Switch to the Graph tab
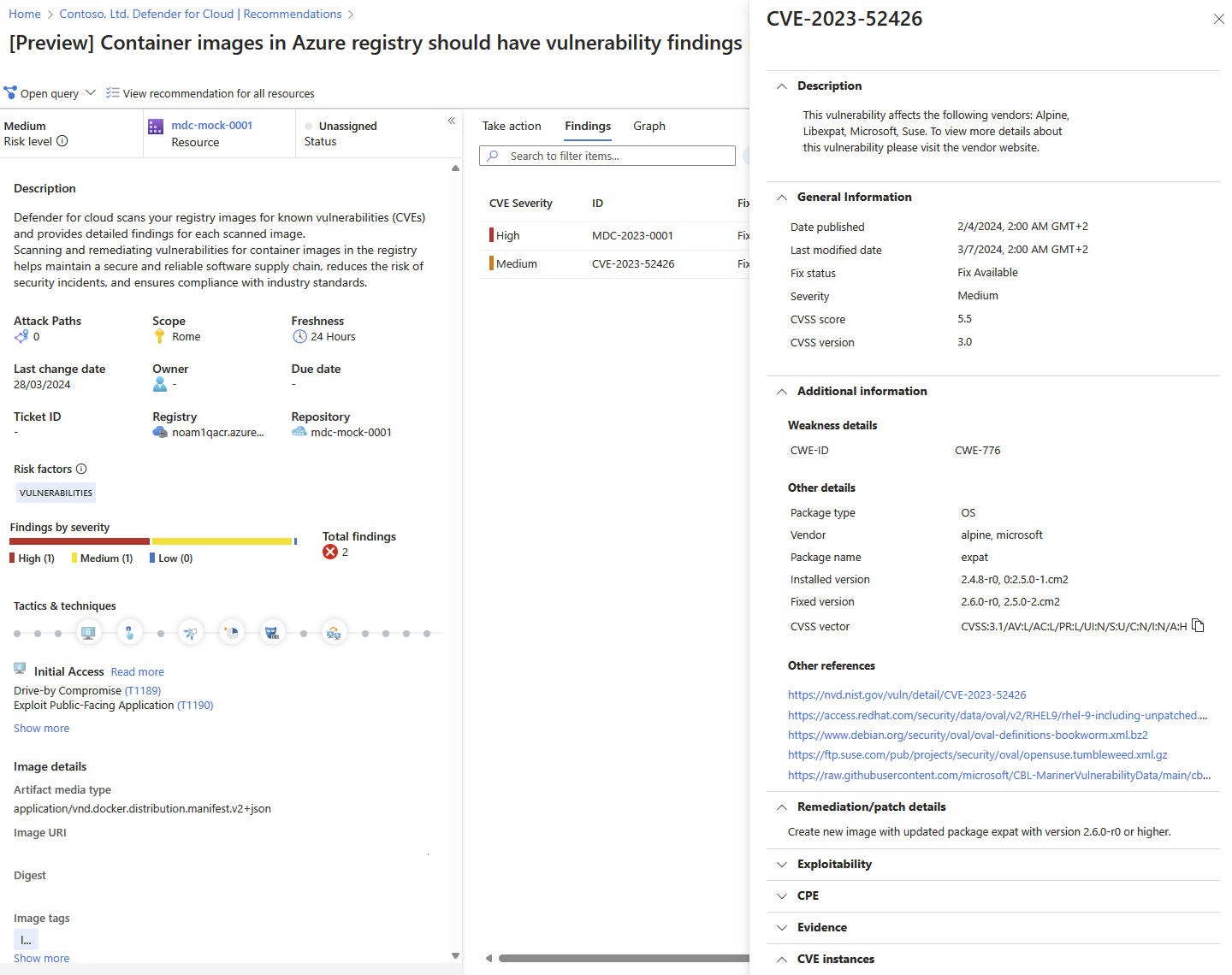 tap(649, 126)
